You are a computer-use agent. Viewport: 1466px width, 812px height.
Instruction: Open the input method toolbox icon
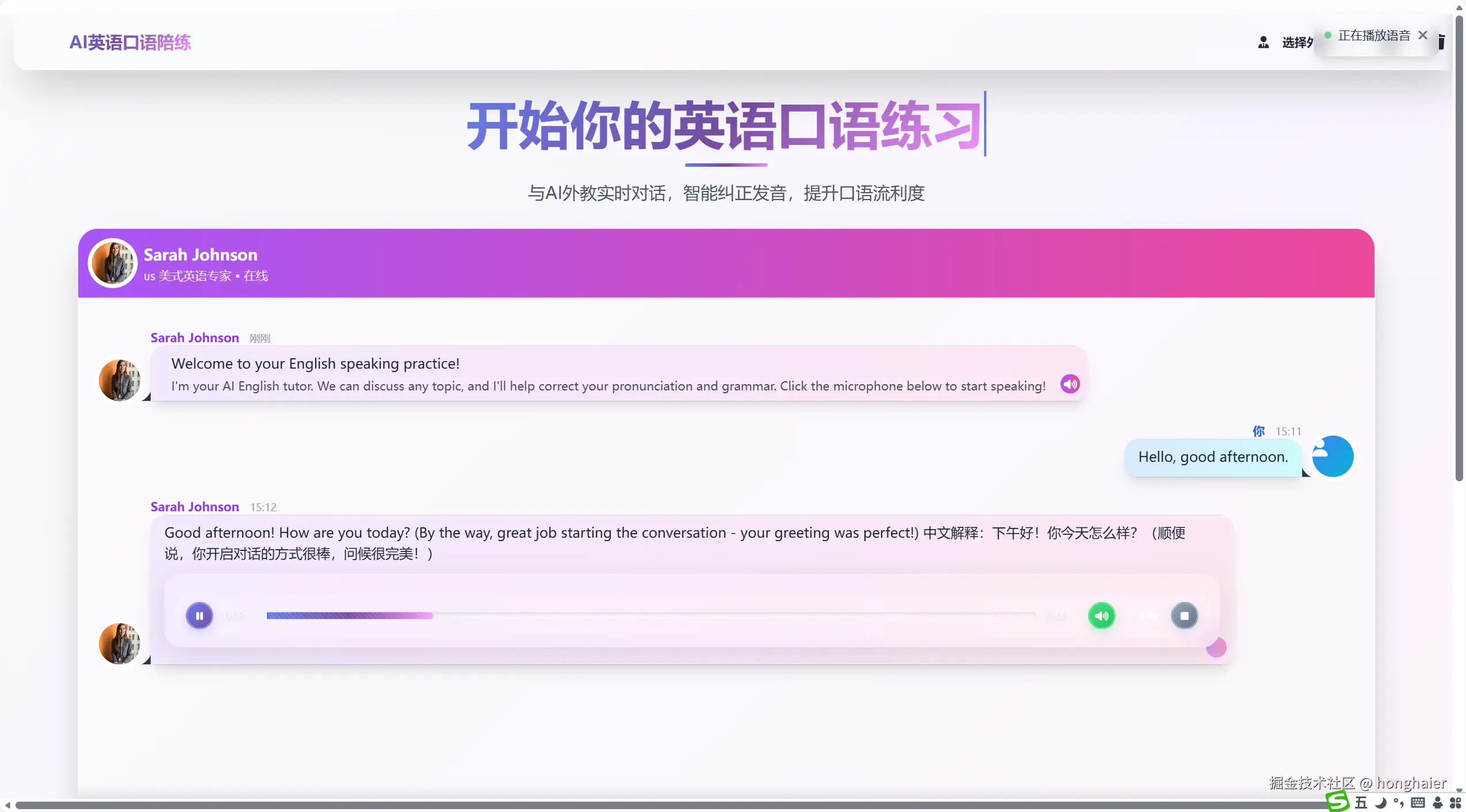coord(1456,803)
